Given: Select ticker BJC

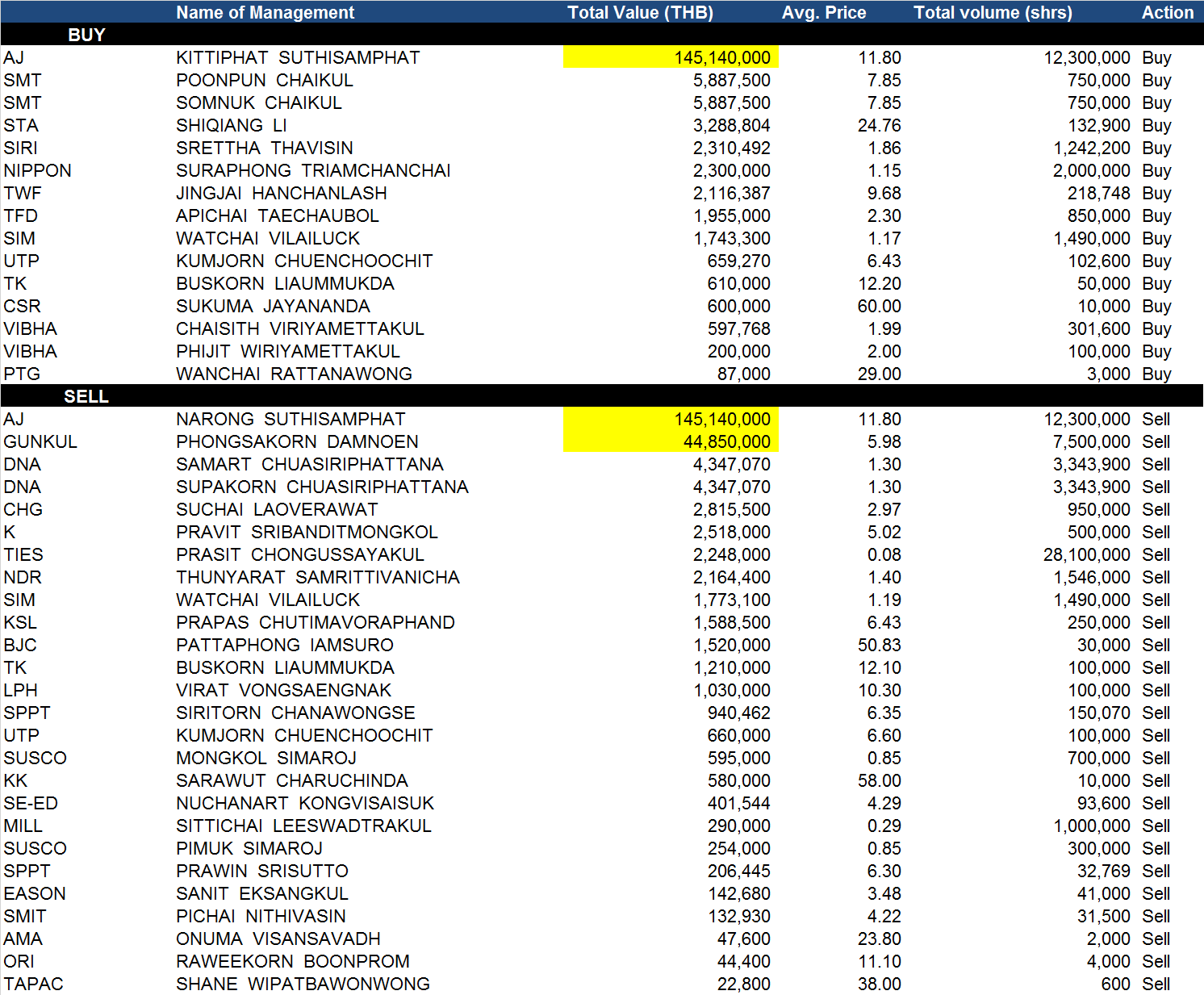Looking at the screenshot, I should [20, 645].
